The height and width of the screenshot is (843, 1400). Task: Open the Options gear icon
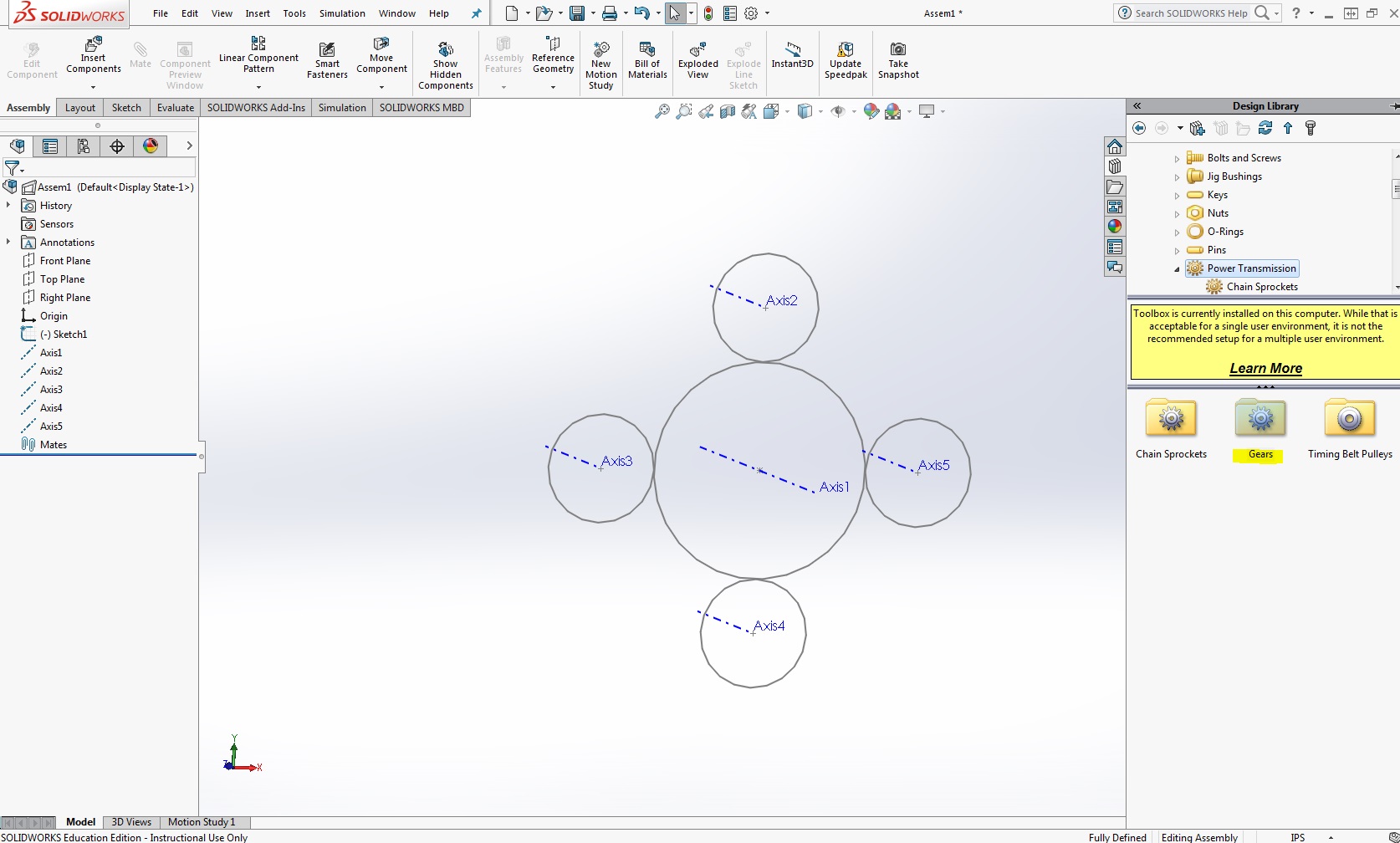751,13
